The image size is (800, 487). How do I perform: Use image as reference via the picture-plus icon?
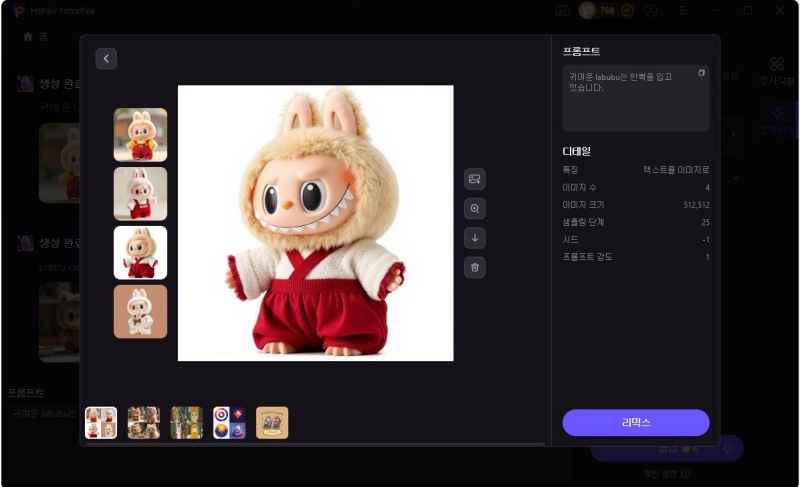[474, 179]
